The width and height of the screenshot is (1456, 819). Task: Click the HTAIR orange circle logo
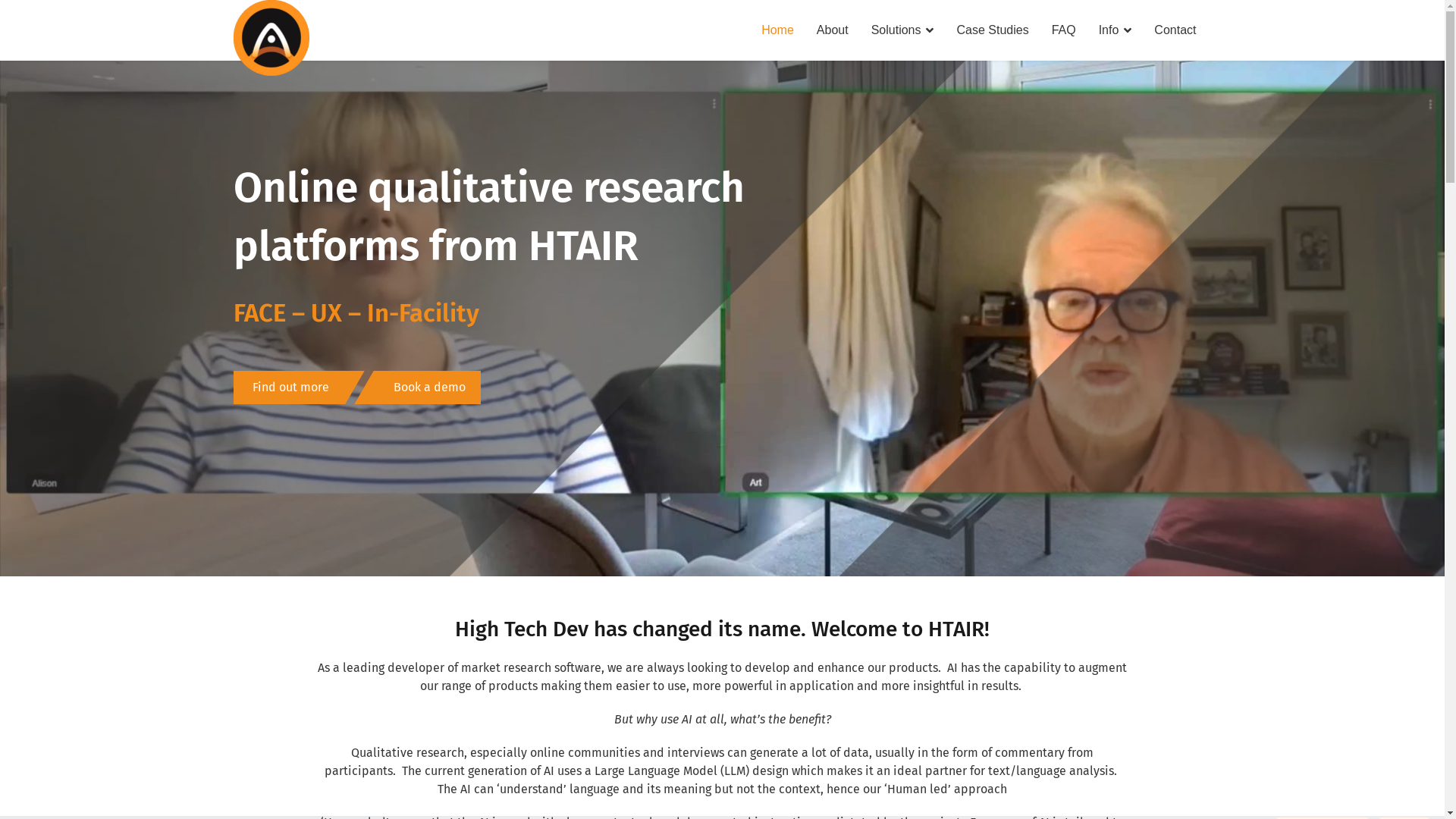(x=271, y=38)
